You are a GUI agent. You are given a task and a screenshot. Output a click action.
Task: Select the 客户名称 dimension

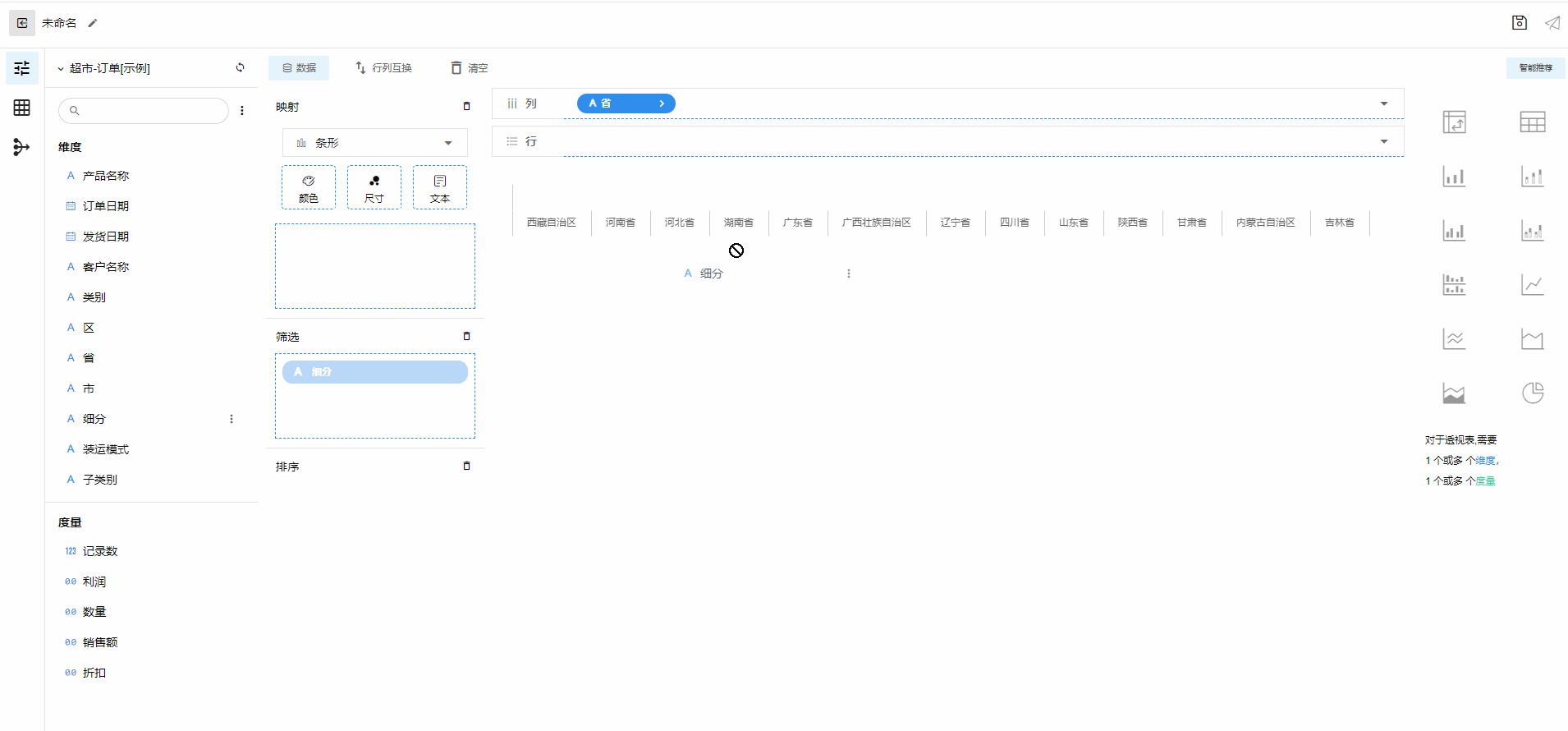pos(106,267)
